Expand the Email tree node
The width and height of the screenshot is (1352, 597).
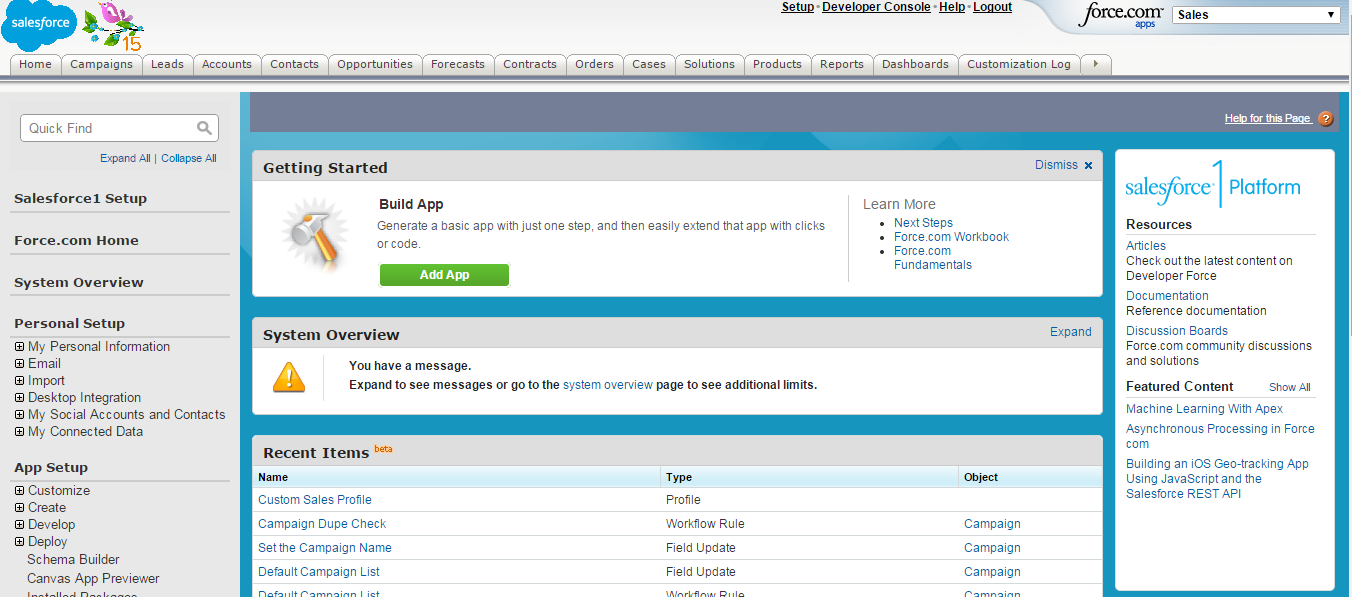pyautogui.click(x=19, y=364)
